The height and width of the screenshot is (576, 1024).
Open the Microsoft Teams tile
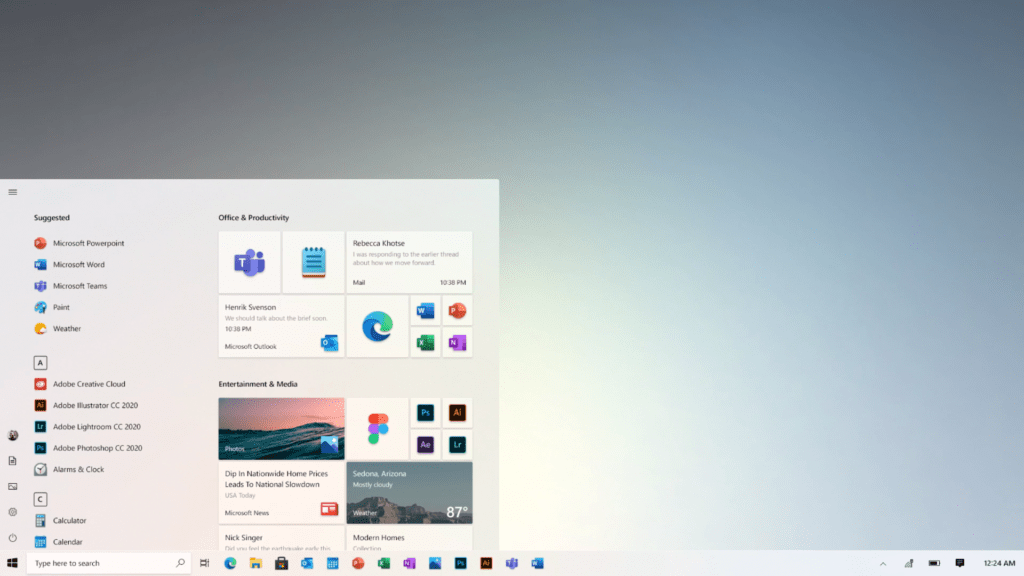(x=249, y=262)
